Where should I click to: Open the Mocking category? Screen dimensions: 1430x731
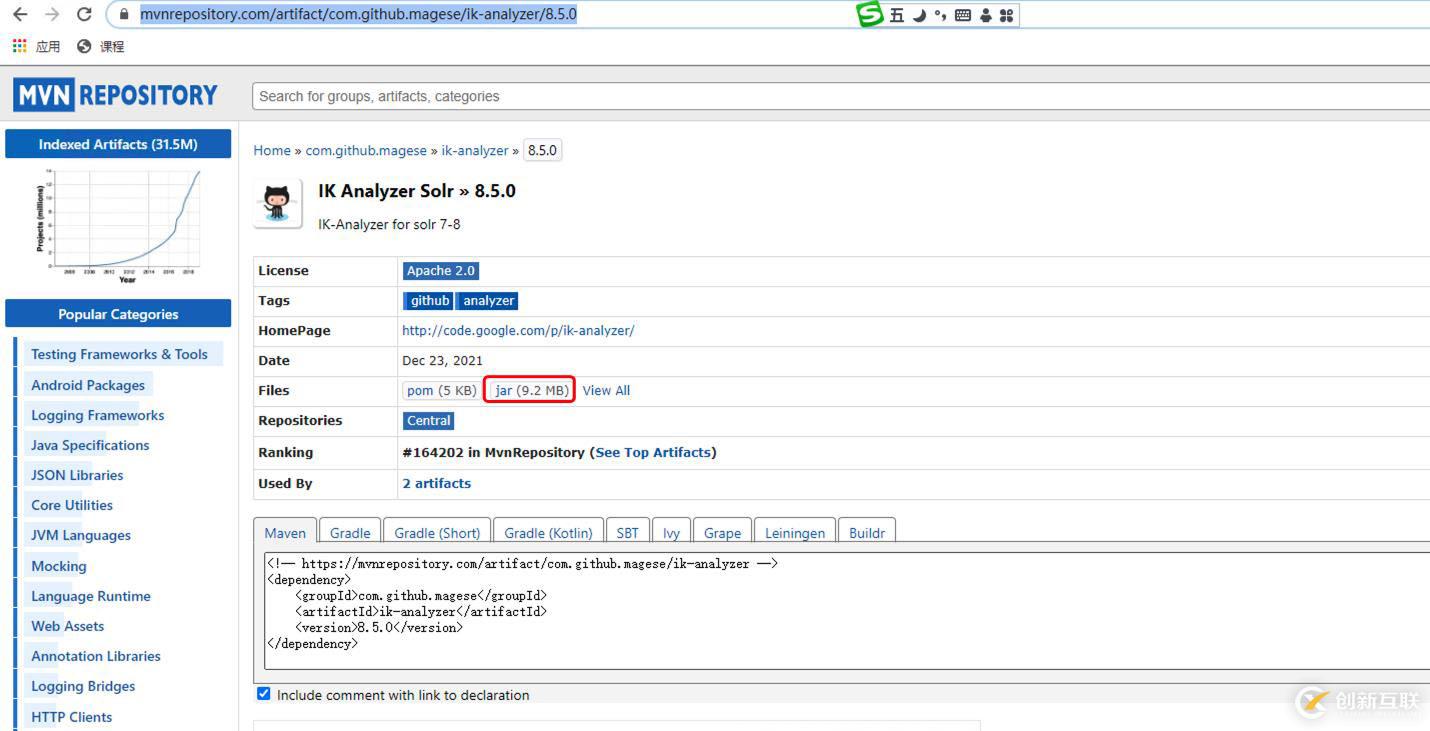pos(59,566)
